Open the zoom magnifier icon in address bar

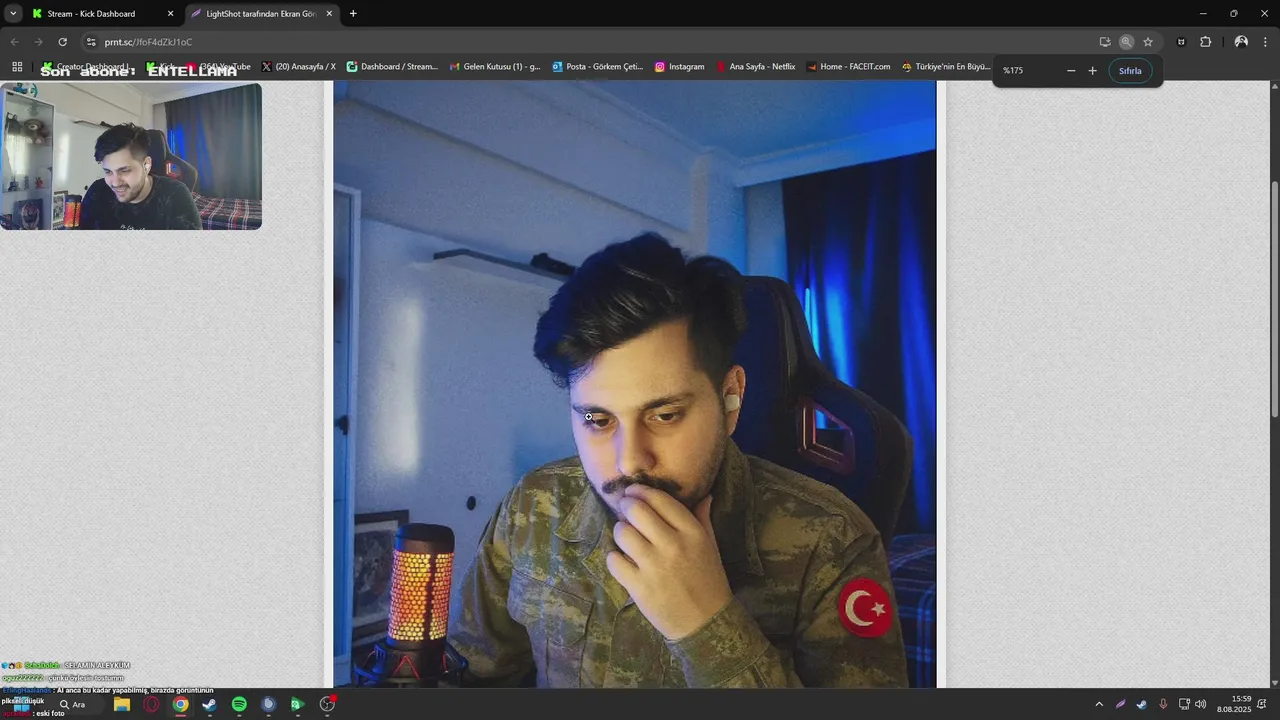[x=1126, y=42]
